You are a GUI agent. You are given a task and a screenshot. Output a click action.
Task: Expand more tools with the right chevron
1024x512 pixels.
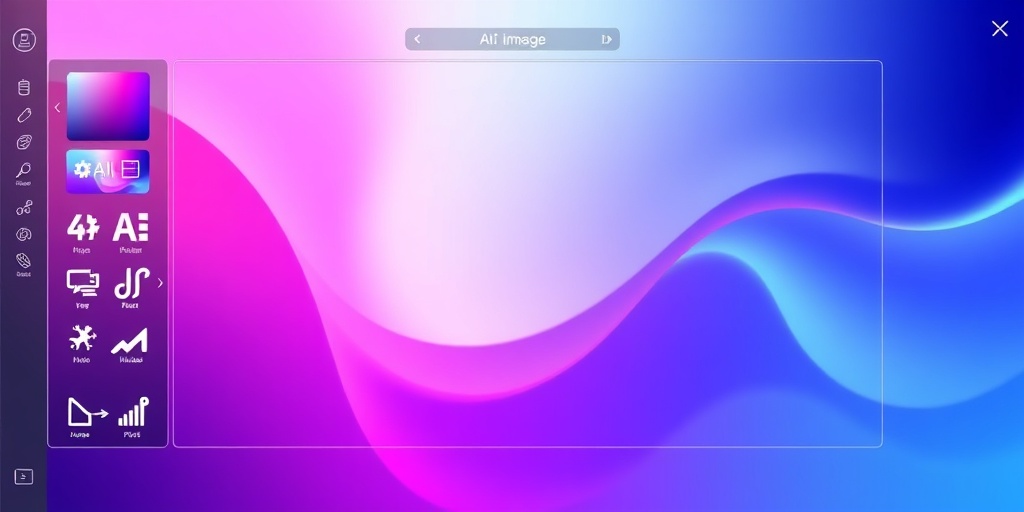point(160,283)
